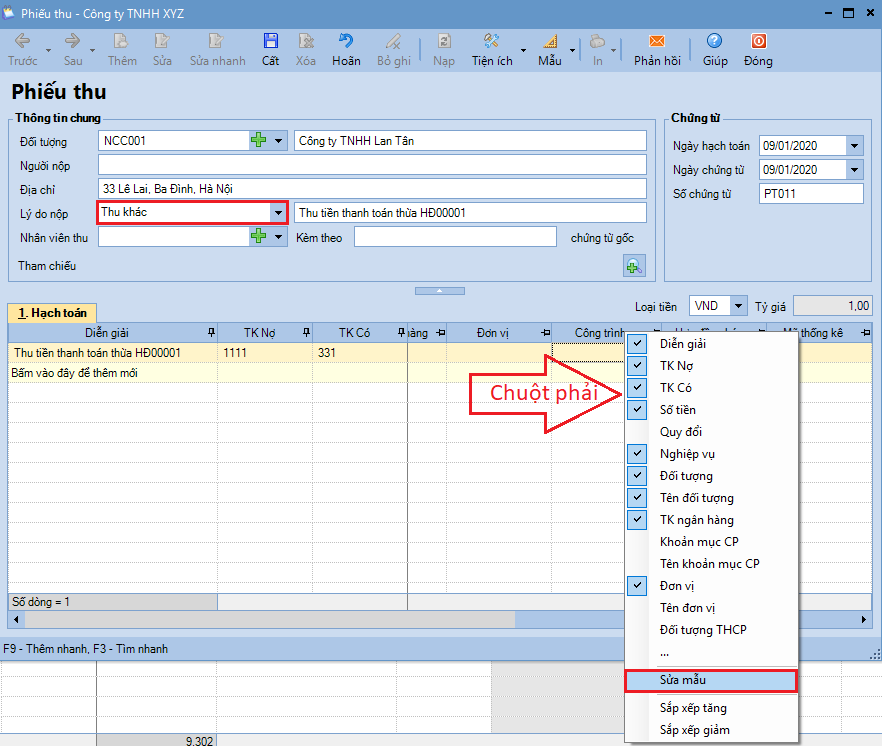This screenshot has height=746, width=882.
Task: Open the Ngày hạch toán date dropdown
Action: tap(853, 146)
